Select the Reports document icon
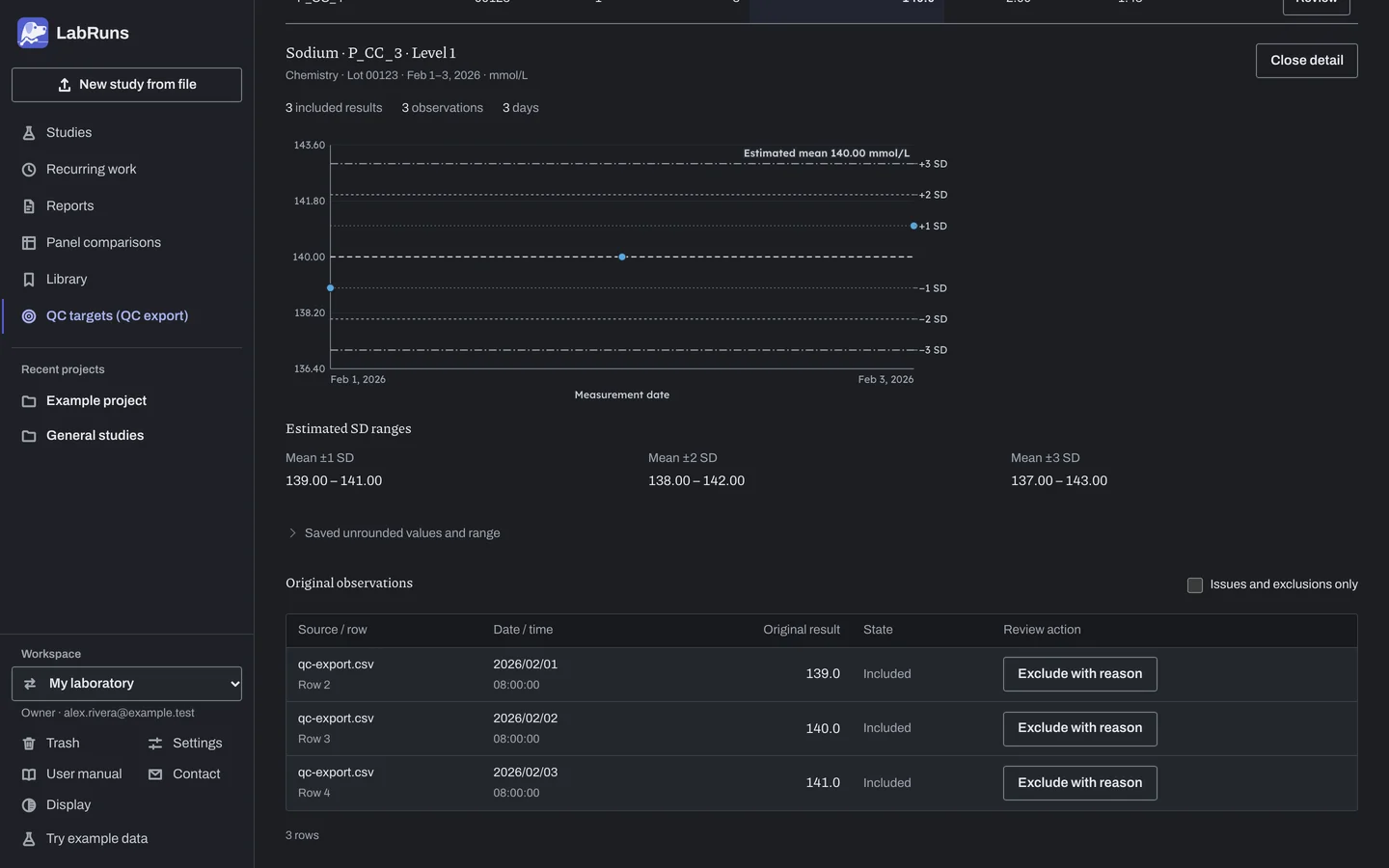This screenshot has width=1389, height=868. pyautogui.click(x=29, y=206)
